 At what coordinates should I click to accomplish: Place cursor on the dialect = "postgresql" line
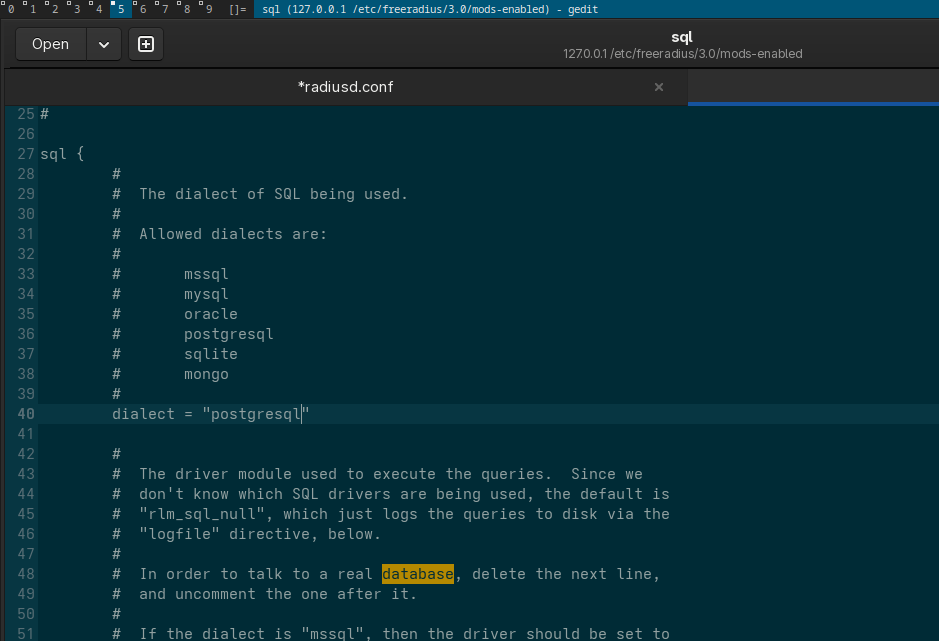(210, 414)
